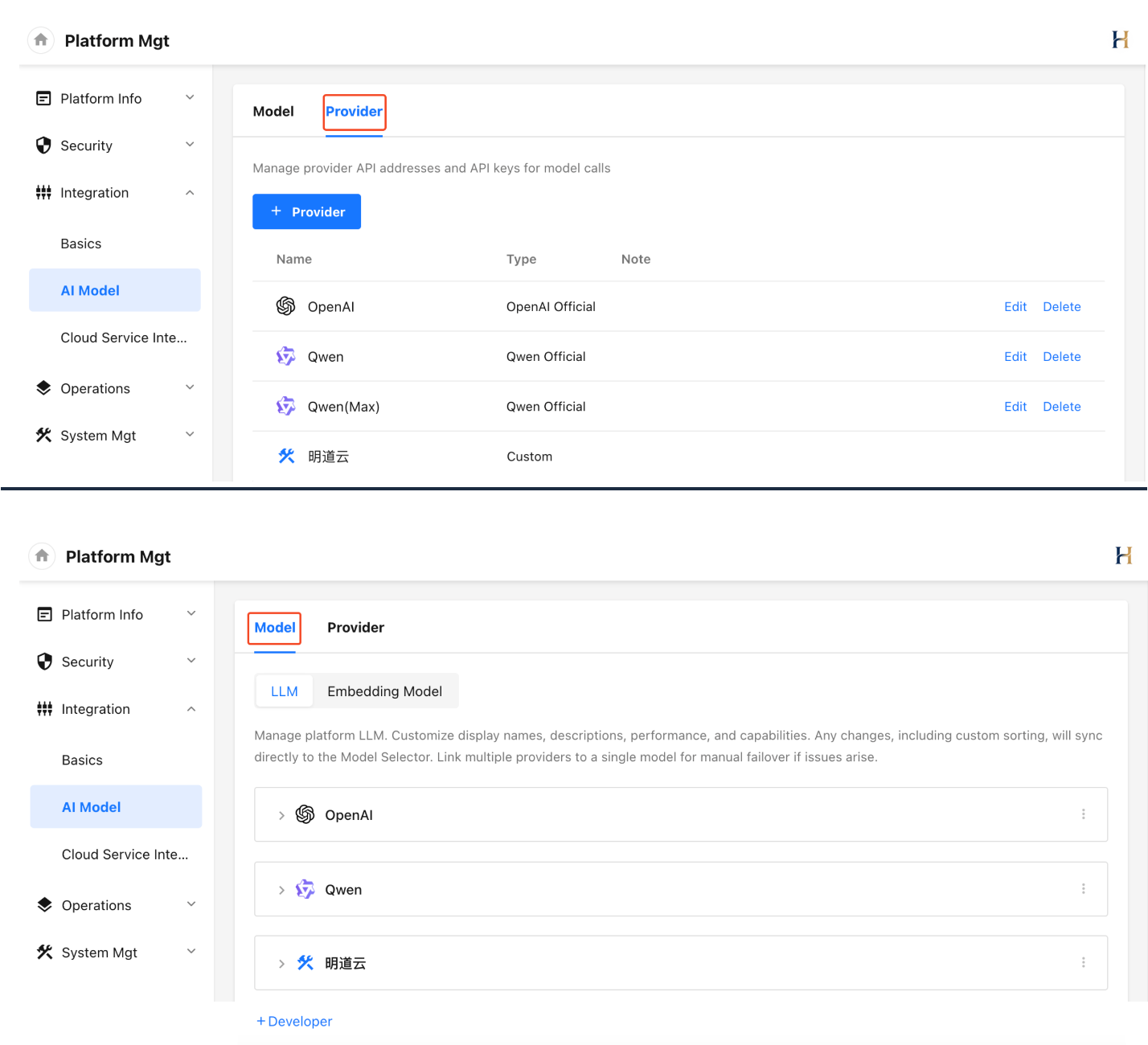
Task: Expand Operations chevron in Provider-tab screenshot
Action: tap(190, 387)
